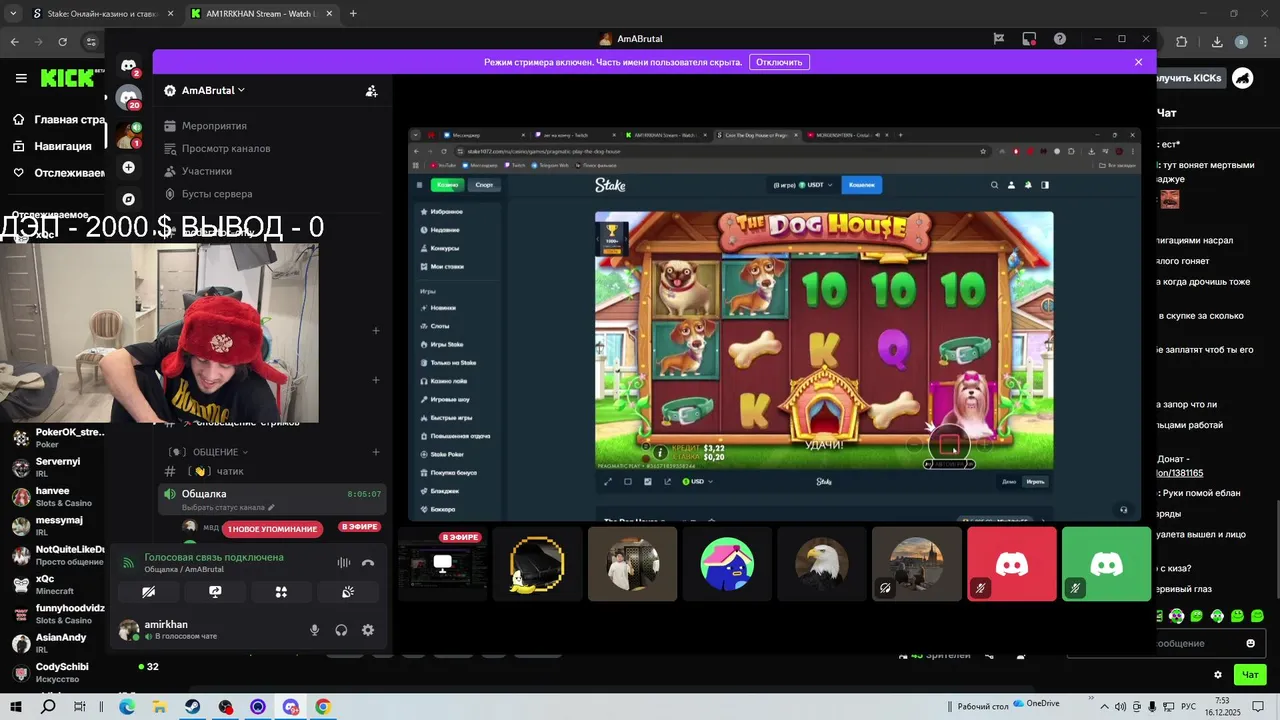
Task: Click Голосовая связь подключена status text
Action: click(x=214, y=557)
